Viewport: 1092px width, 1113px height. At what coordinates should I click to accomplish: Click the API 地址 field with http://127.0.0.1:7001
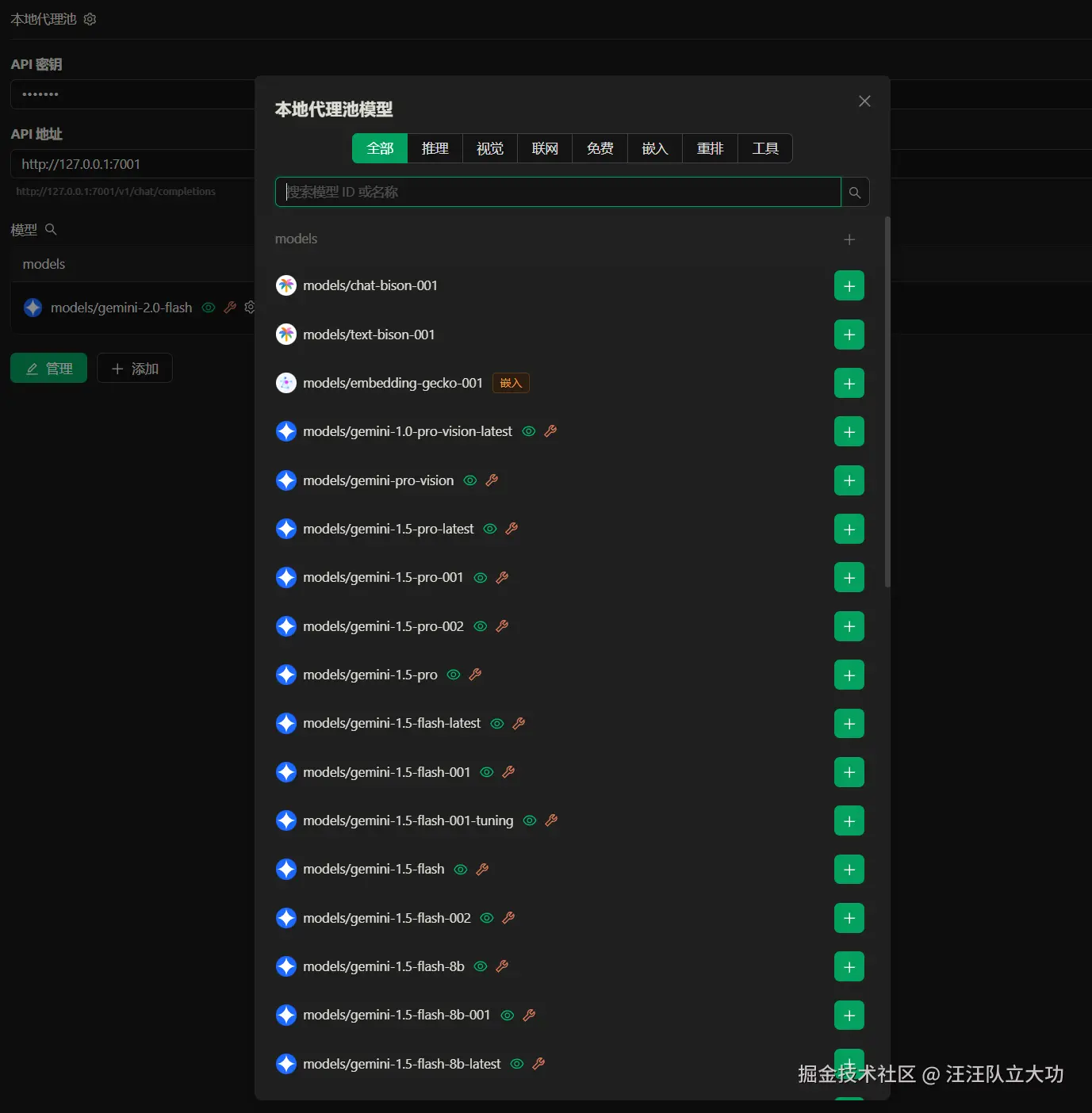click(132, 164)
